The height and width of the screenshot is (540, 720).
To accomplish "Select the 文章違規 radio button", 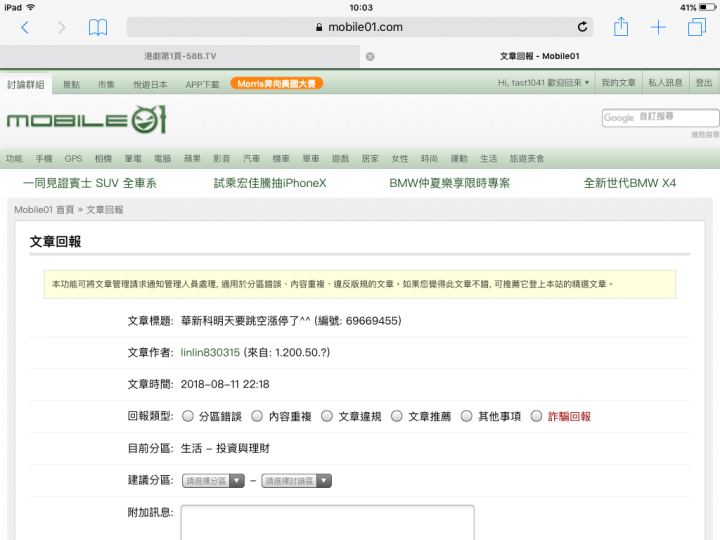I will [x=327, y=416].
